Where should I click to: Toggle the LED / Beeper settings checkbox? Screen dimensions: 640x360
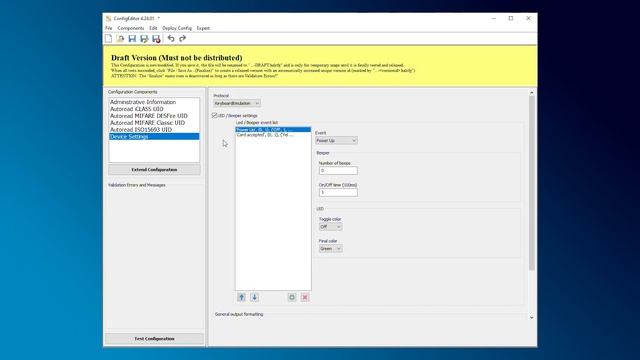[x=214, y=116]
